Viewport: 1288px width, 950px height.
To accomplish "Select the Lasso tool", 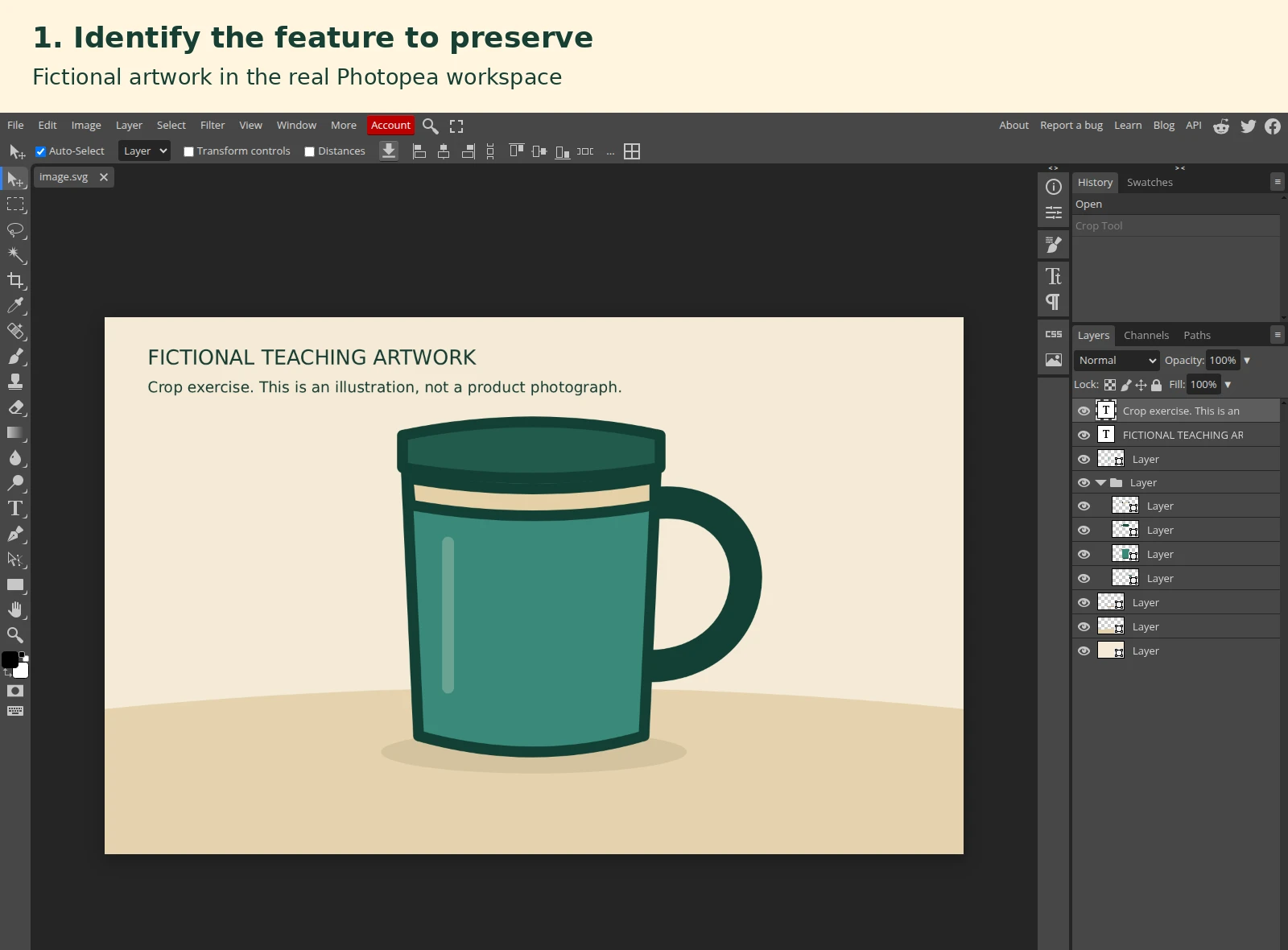I will (15, 230).
